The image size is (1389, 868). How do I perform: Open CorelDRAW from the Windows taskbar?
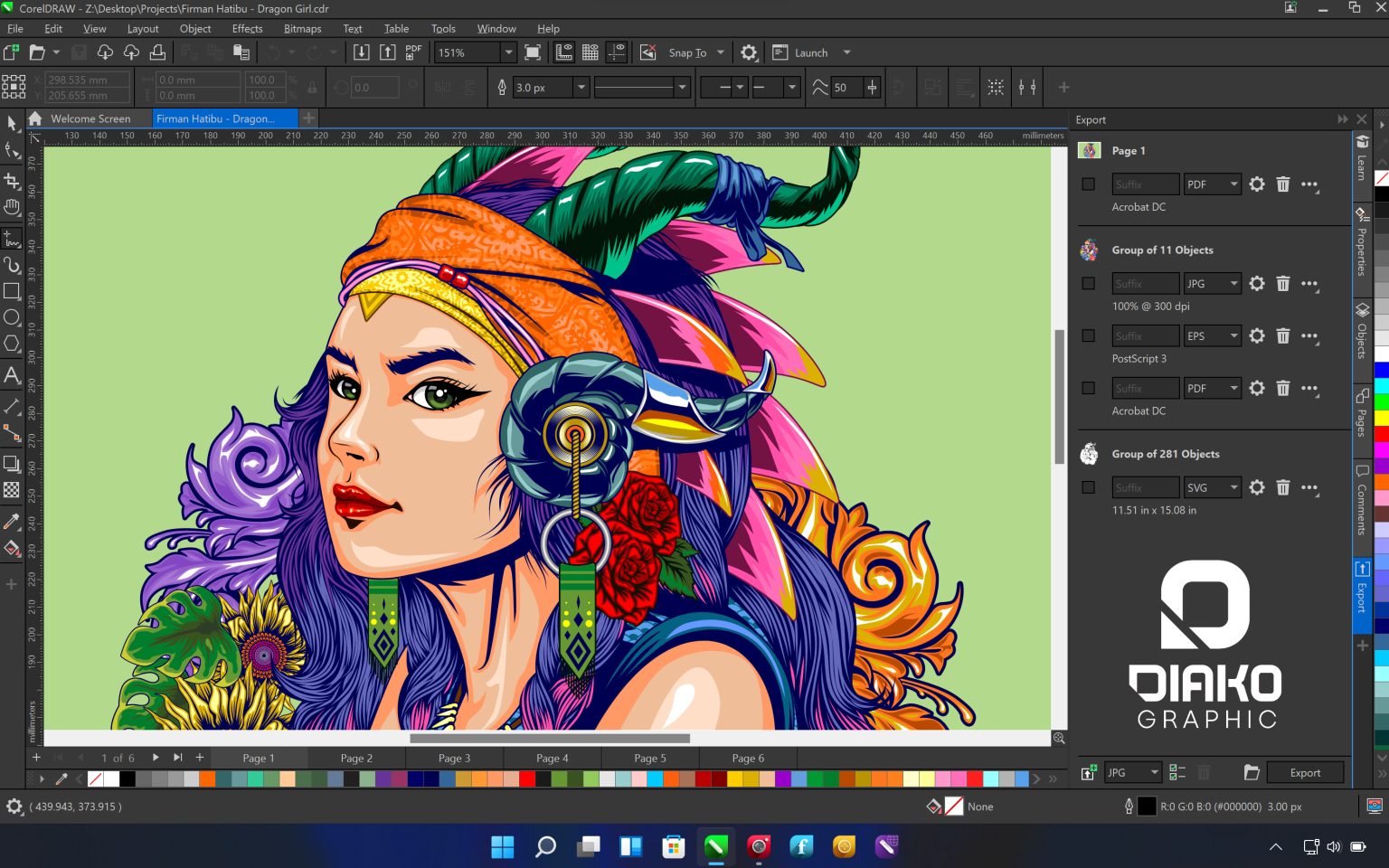point(716,847)
